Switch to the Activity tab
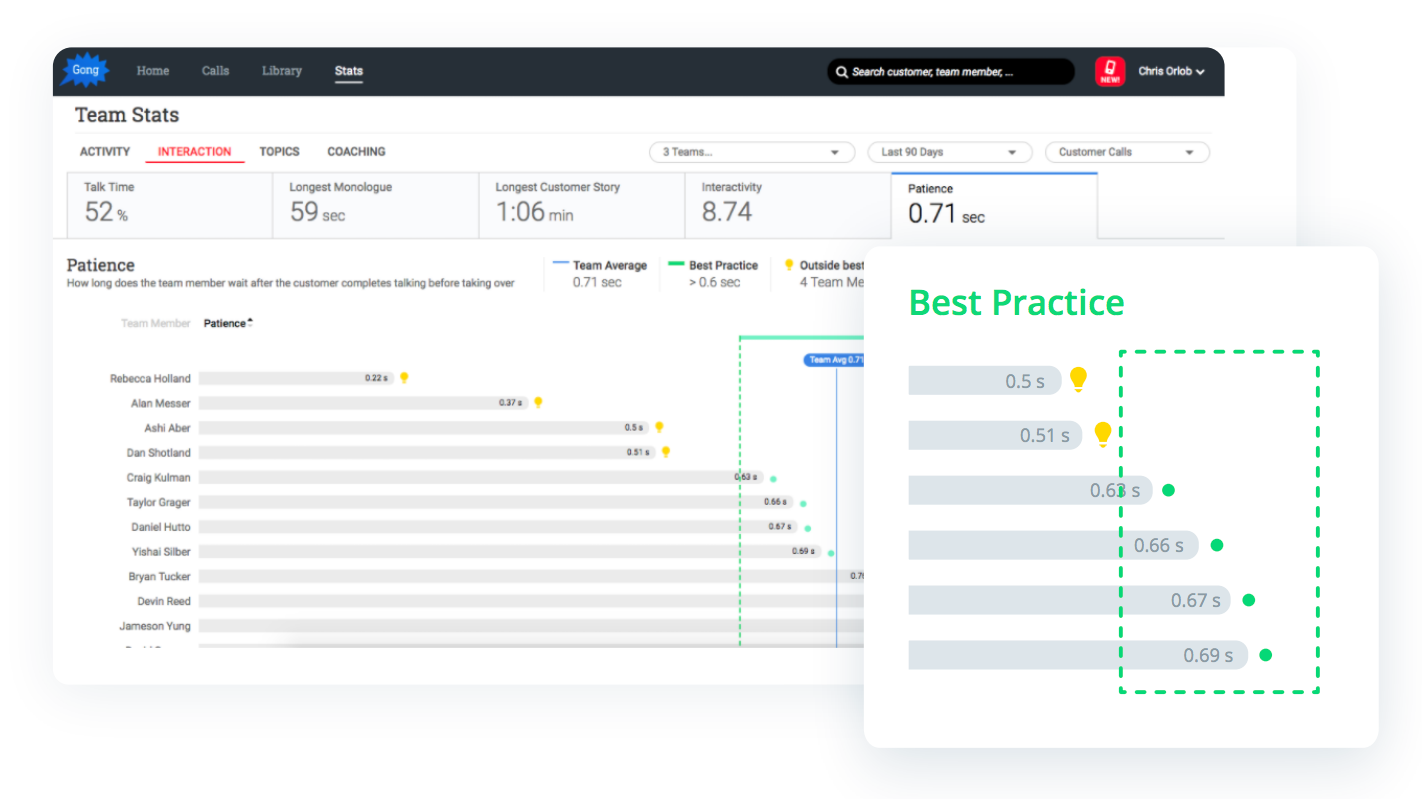Viewport: 1422px width, 799px height. pyautogui.click(x=105, y=152)
